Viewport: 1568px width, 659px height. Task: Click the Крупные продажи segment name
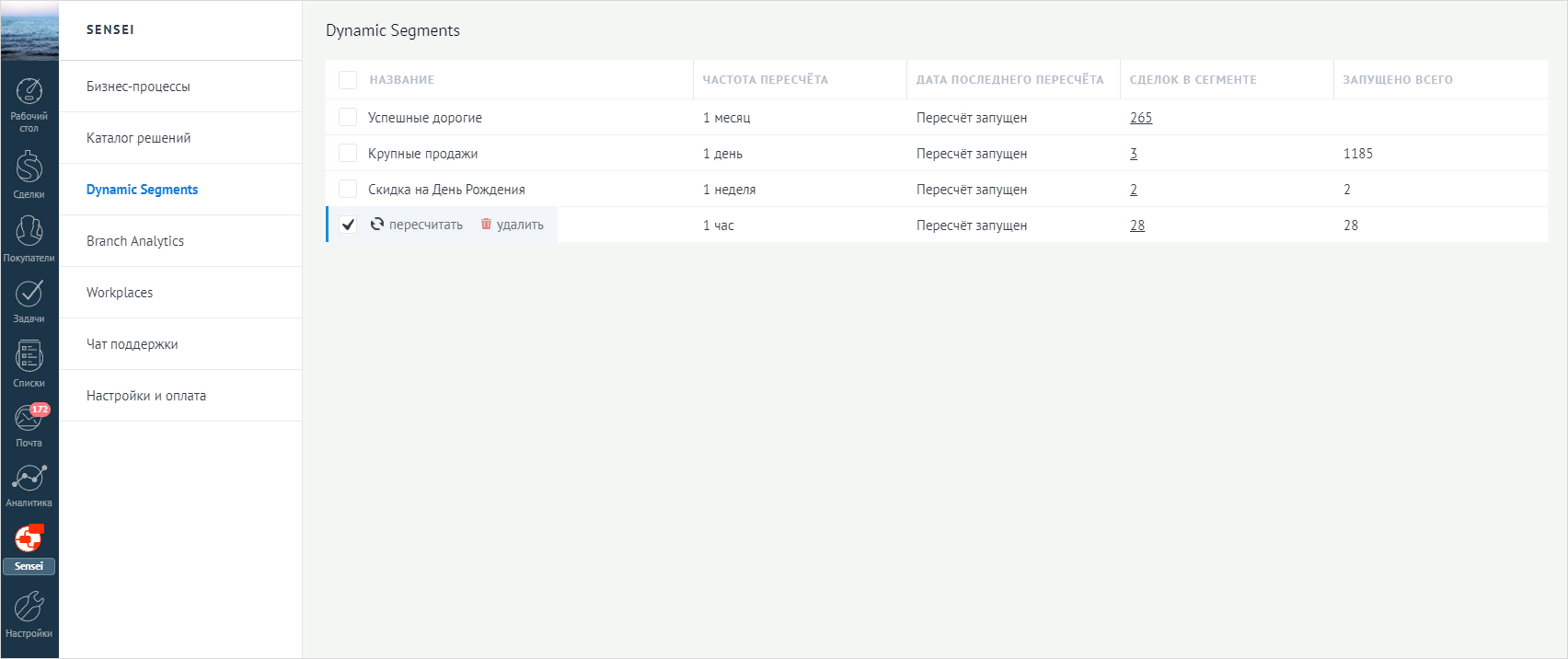click(x=423, y=154)
